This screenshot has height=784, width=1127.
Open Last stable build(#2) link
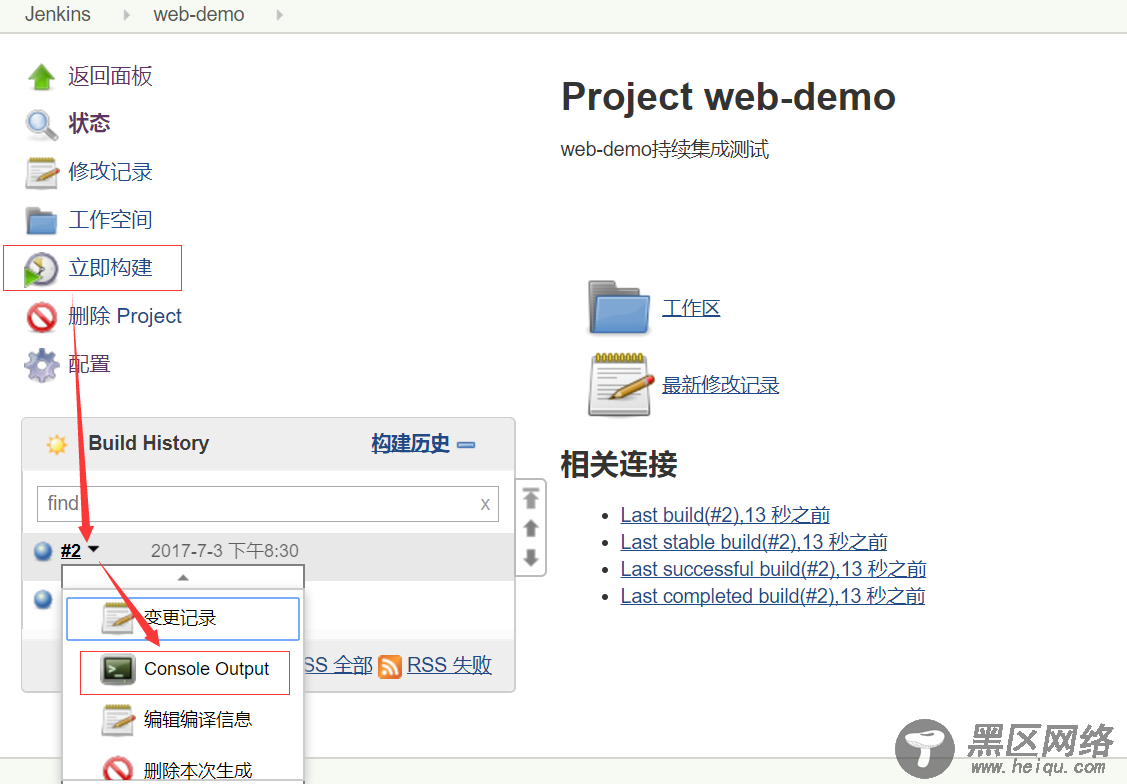tap(754, 542)
